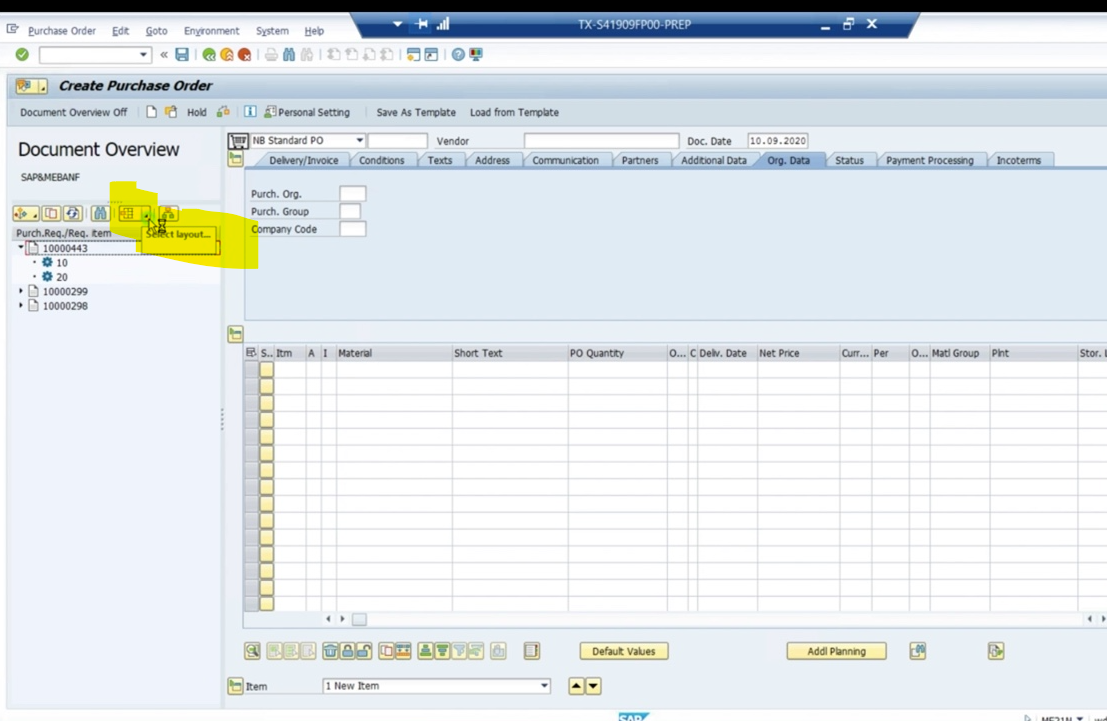Image resolution: width=1107 pixels, height=721 pixels.
Task: Click the magnifier Item Details icon below the item table
Action: pyautogui.click(x=252, y=651)
